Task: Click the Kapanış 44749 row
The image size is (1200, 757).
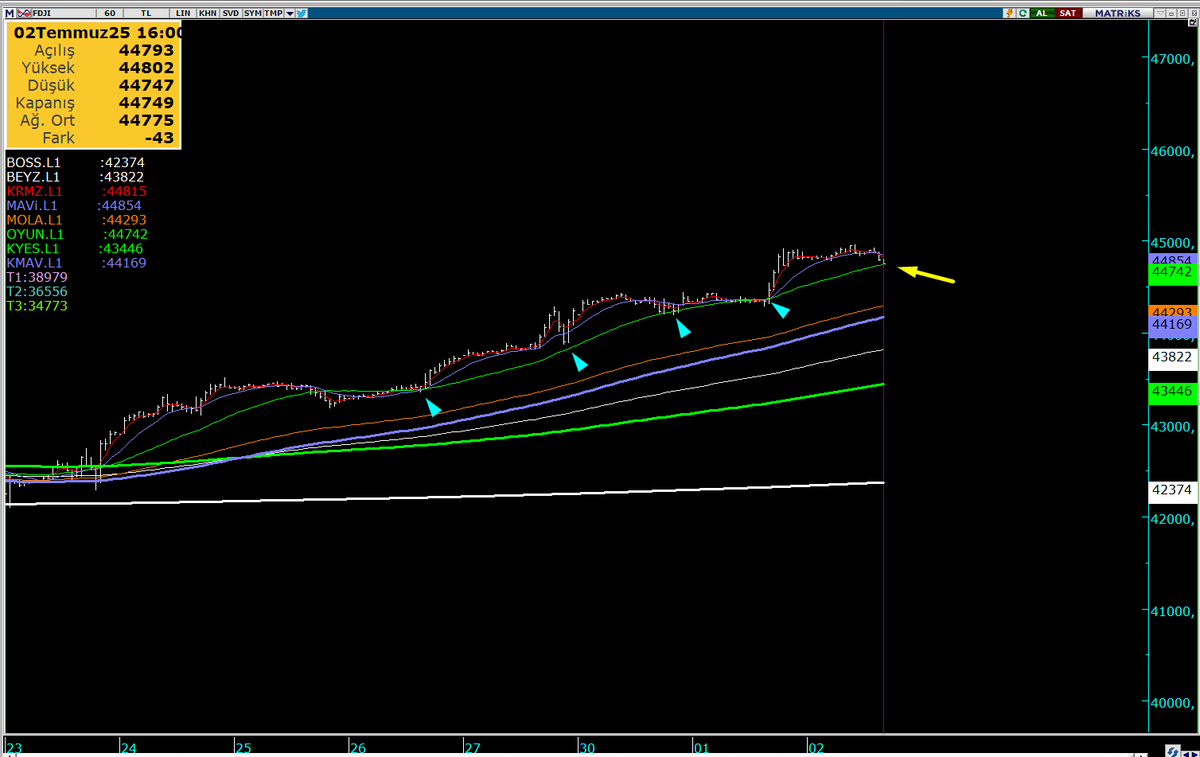Action: pyautogui.click(x=93, y=103)
